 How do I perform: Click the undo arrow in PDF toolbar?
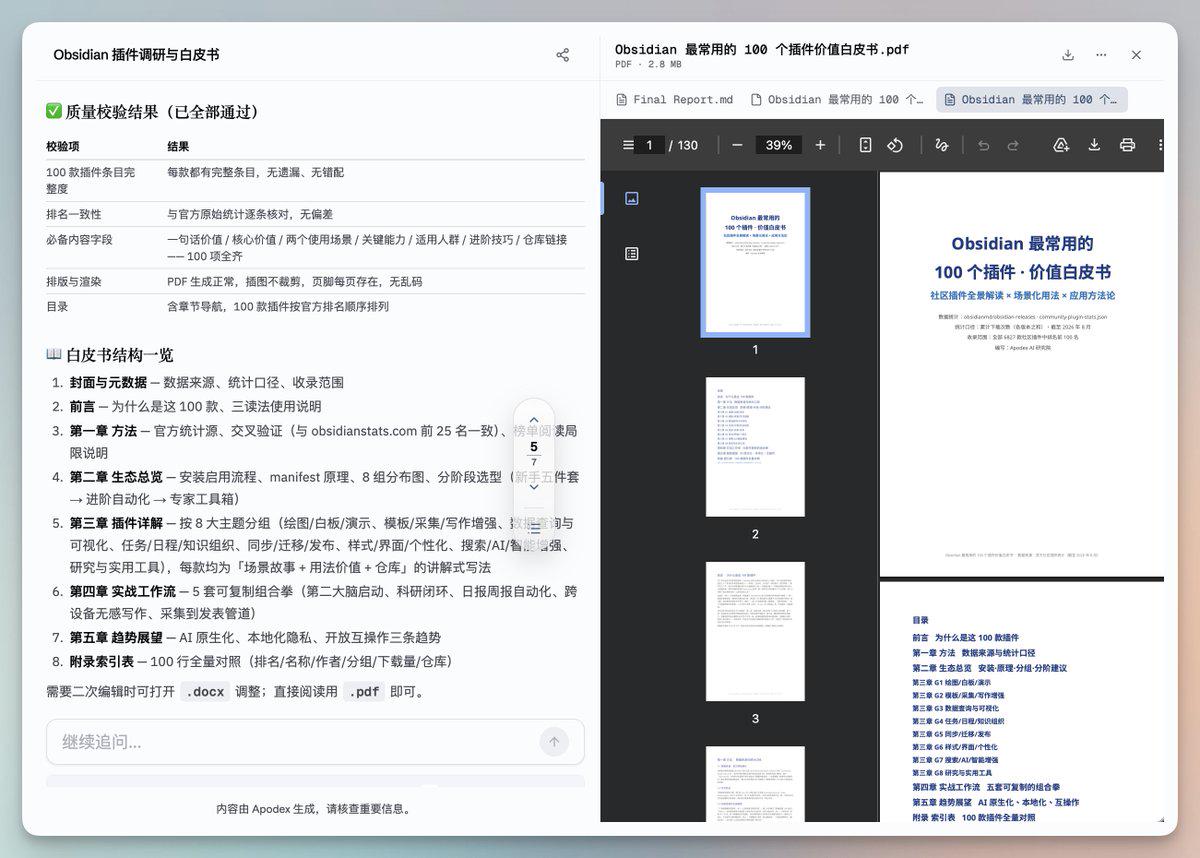[x=983, y=145]
